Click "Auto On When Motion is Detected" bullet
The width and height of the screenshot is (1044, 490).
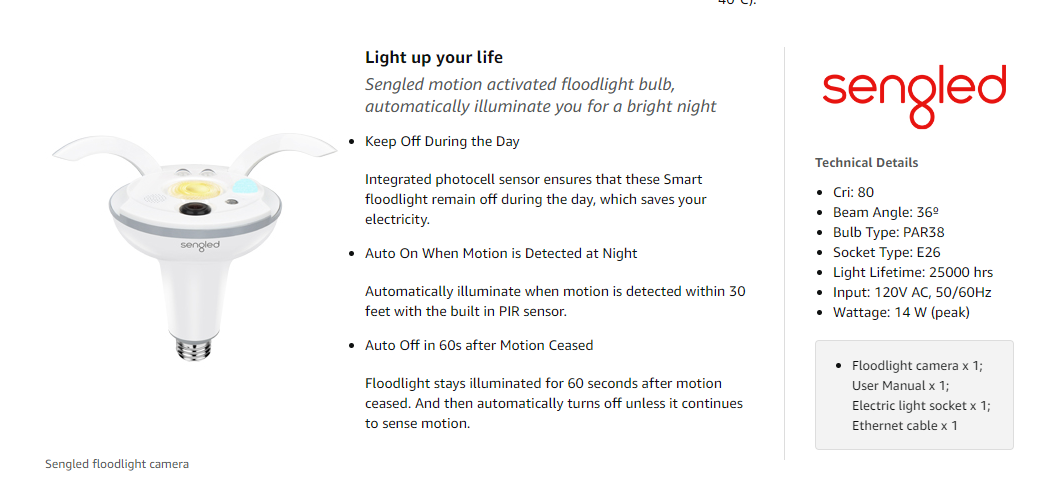pos(501,254)
